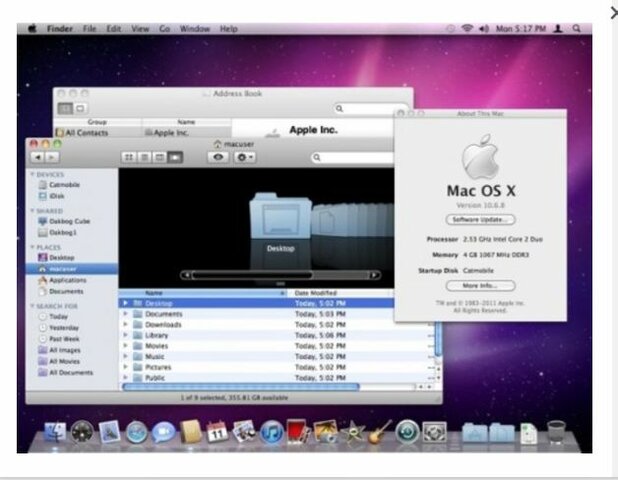Open the Trash in the Dock
Image resolution: width=618 pixels, height=480 pixels.
[557, 432]
